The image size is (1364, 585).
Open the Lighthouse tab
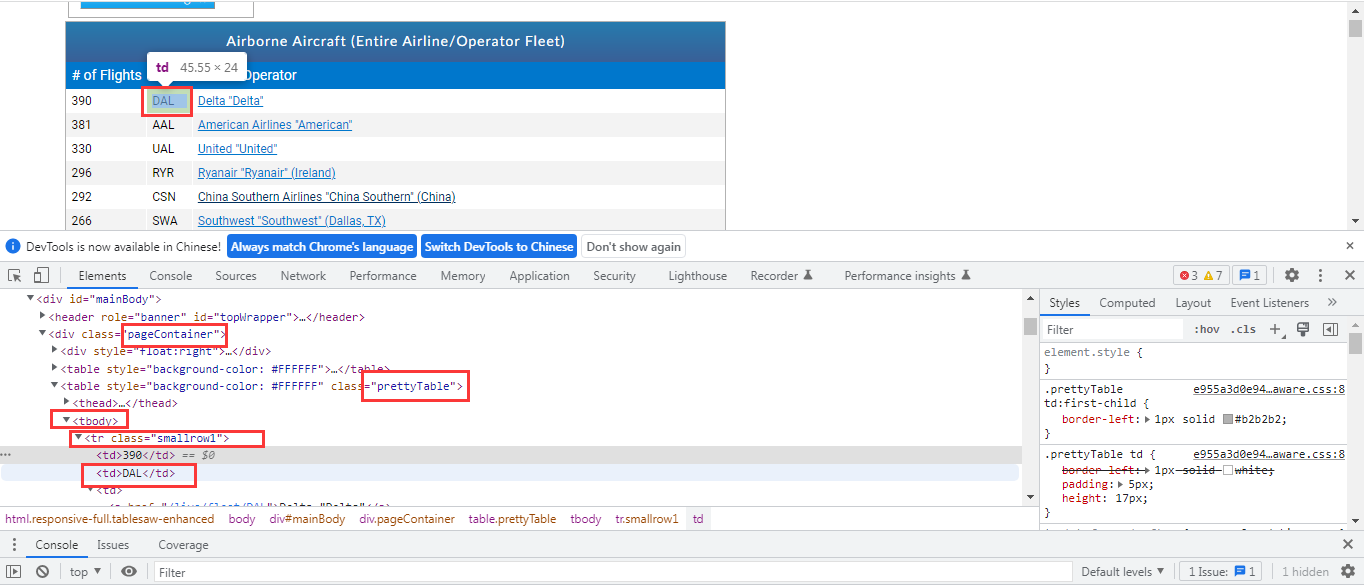click(x=698, y=275)
